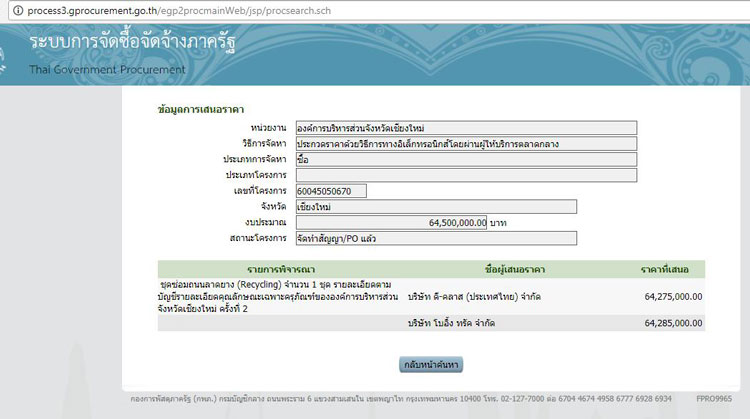Click the กลับหน้าค้นหา button

(x=431, y=364)
